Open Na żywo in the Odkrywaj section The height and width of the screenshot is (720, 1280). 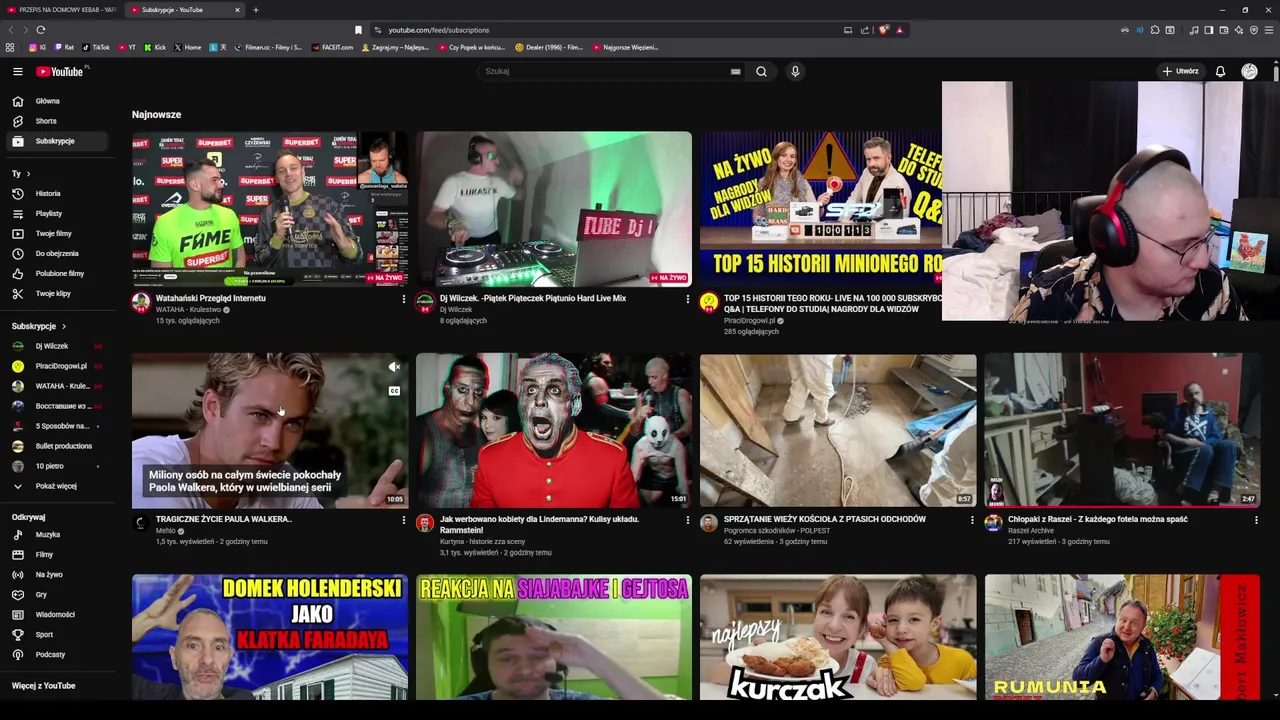59,575
